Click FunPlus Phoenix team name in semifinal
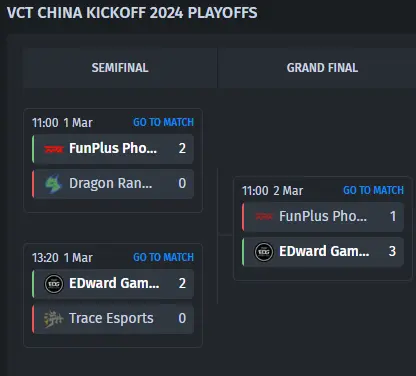 [113, 148]
